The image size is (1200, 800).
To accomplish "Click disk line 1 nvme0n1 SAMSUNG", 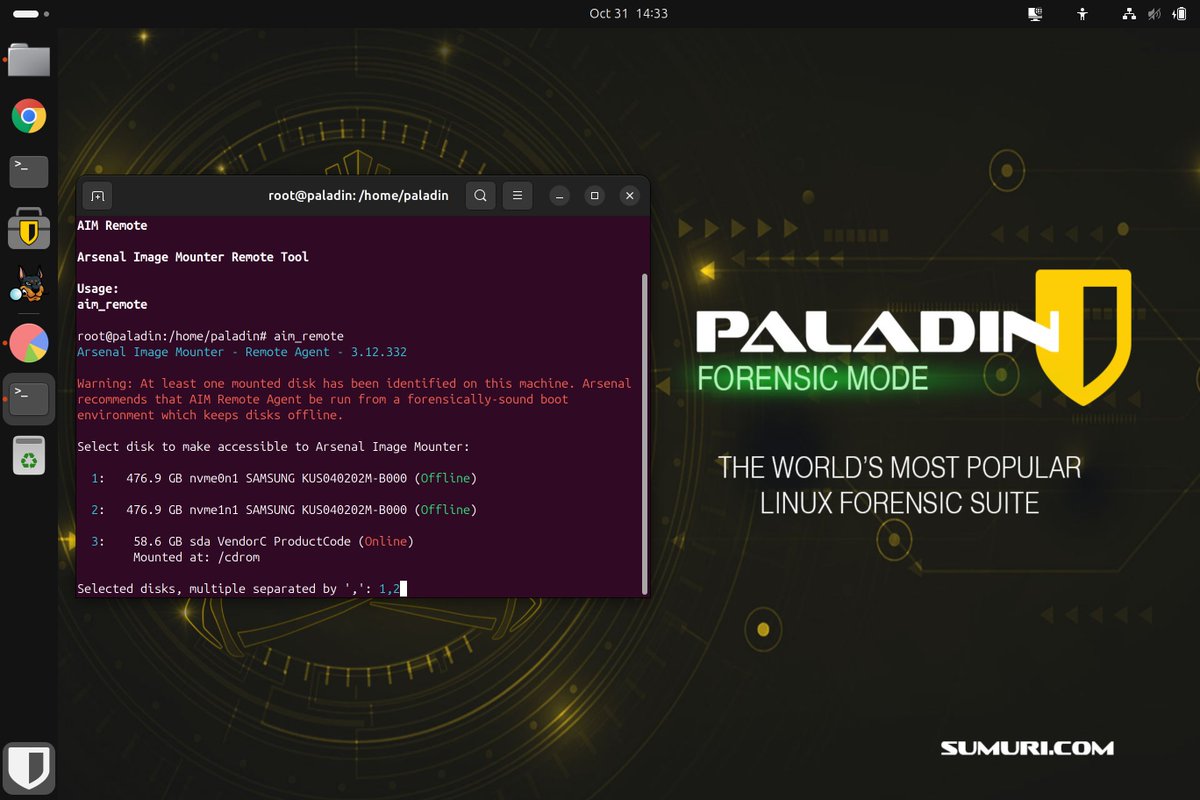I will [283, 478].
